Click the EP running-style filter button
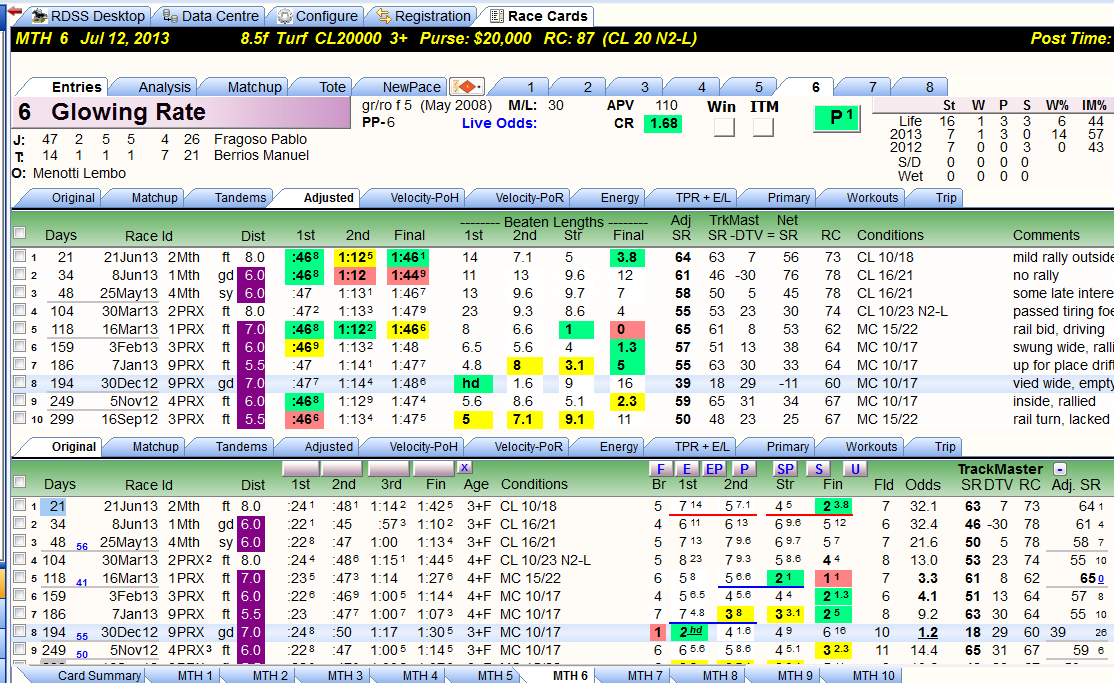The height and width of the screenshot is (683, 1114). pos(714,468)
